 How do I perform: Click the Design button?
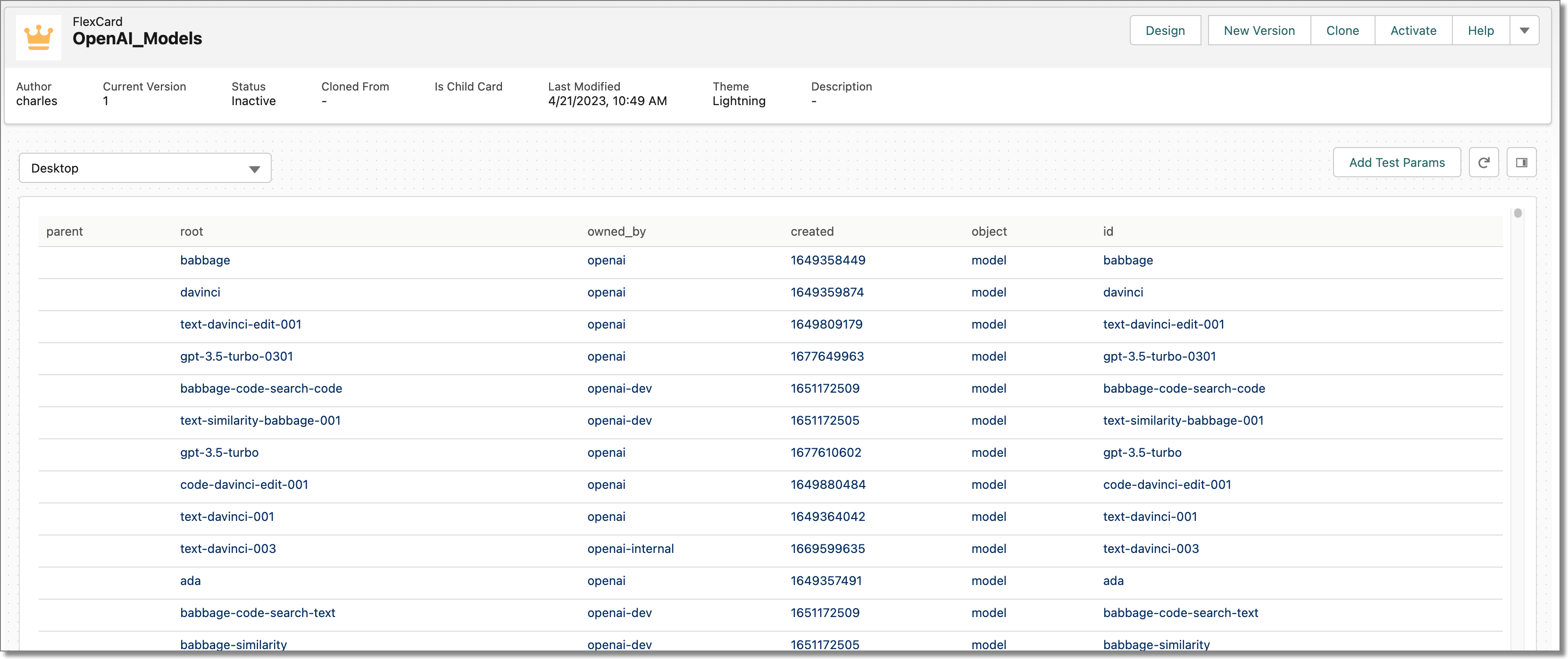1165,31
